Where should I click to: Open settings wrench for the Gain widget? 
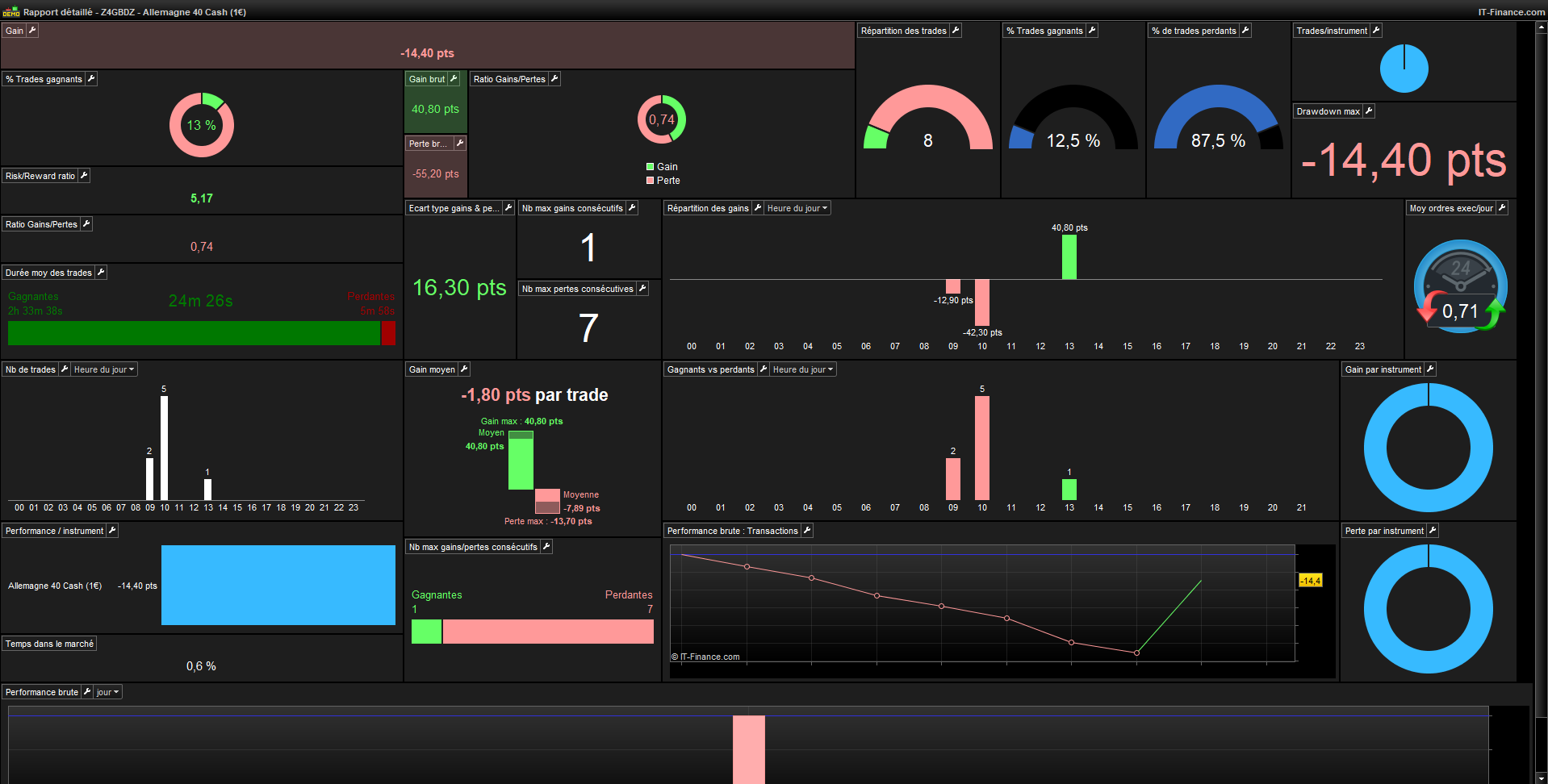32,31
